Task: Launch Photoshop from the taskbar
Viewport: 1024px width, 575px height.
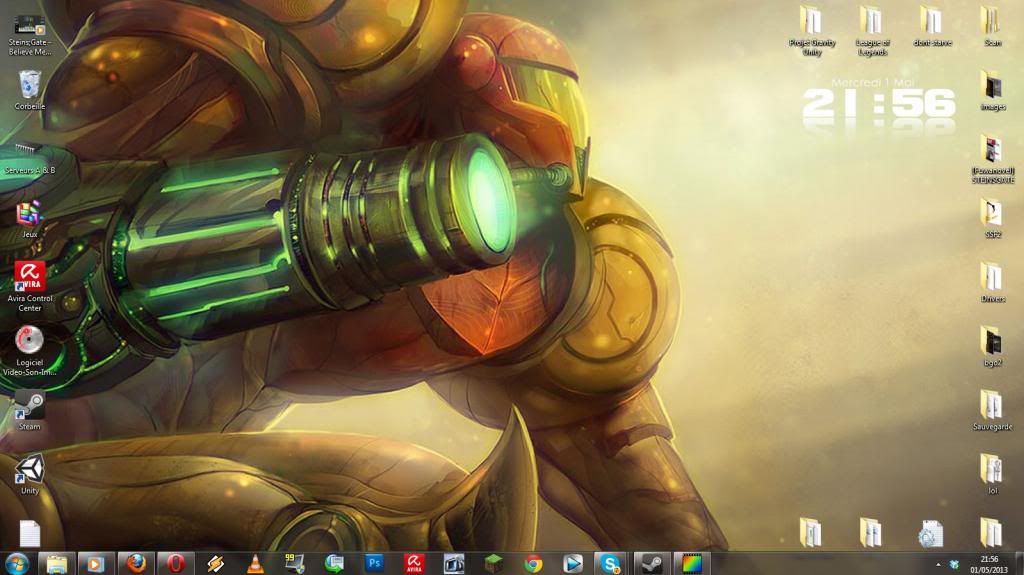Action: 374,563
